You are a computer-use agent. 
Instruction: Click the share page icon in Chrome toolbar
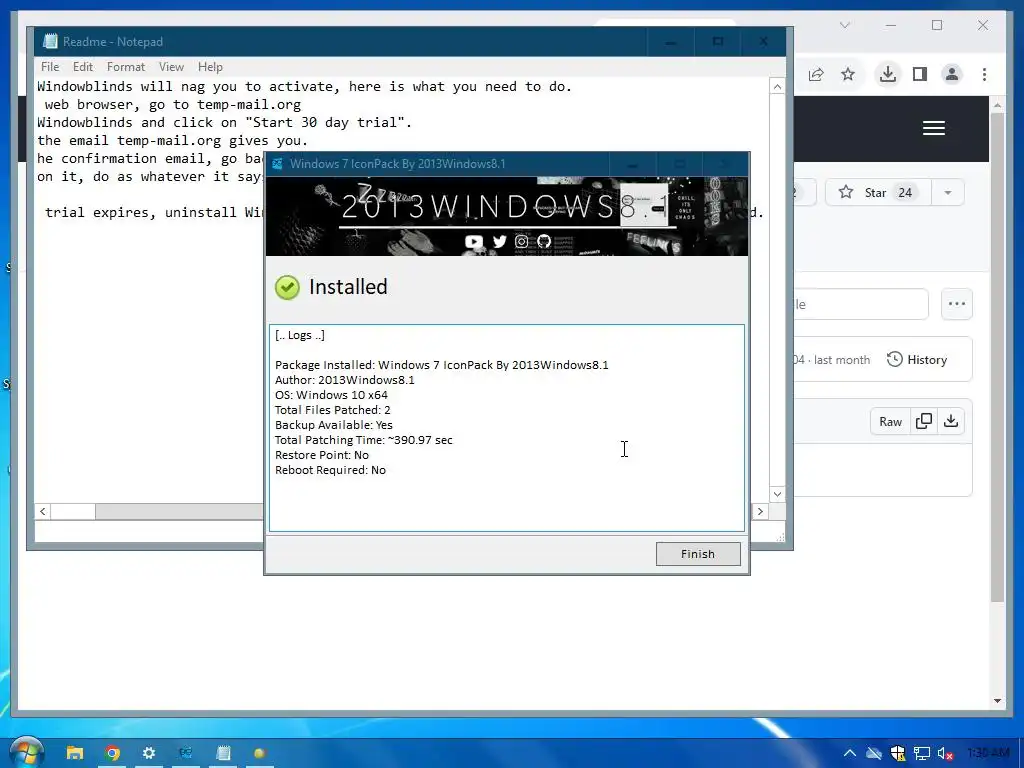coord(816,74)
